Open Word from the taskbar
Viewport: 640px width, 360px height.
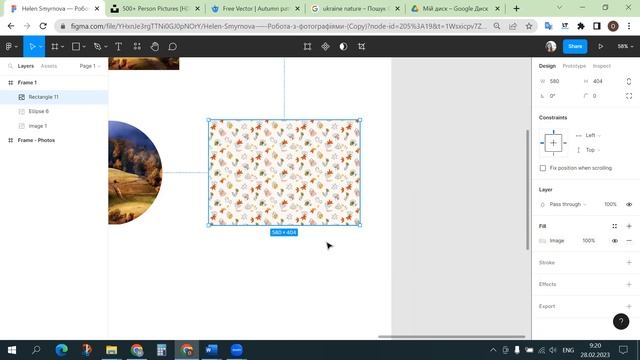211,350
